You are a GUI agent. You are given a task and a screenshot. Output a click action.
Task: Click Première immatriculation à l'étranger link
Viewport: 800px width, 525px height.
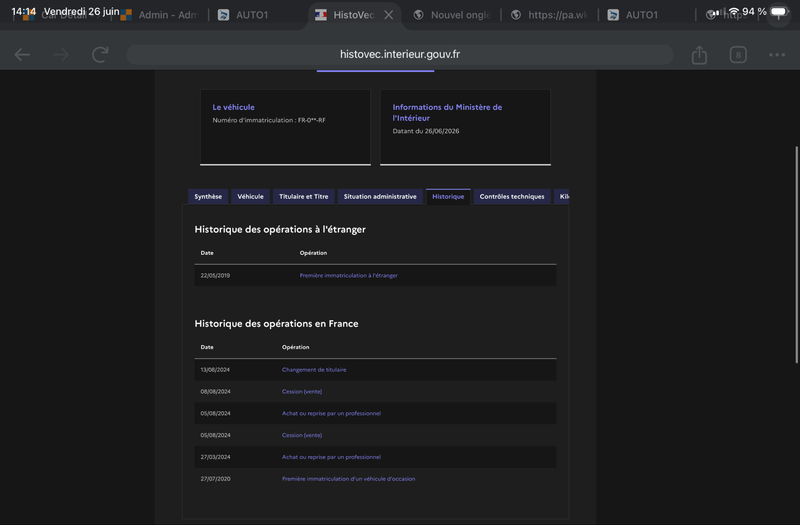(x=348, y=276)
